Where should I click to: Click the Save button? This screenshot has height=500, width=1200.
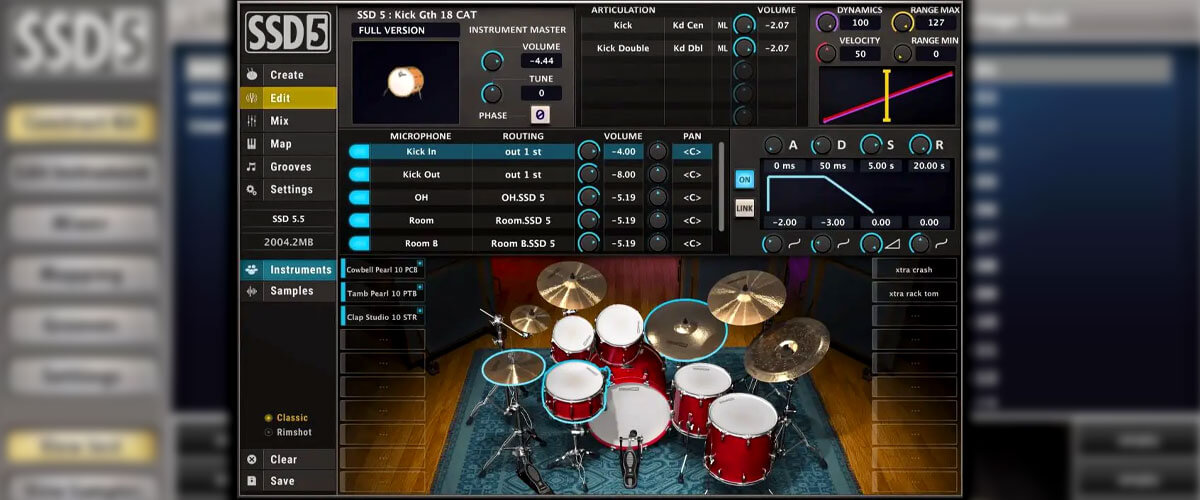tap(288, 481)
